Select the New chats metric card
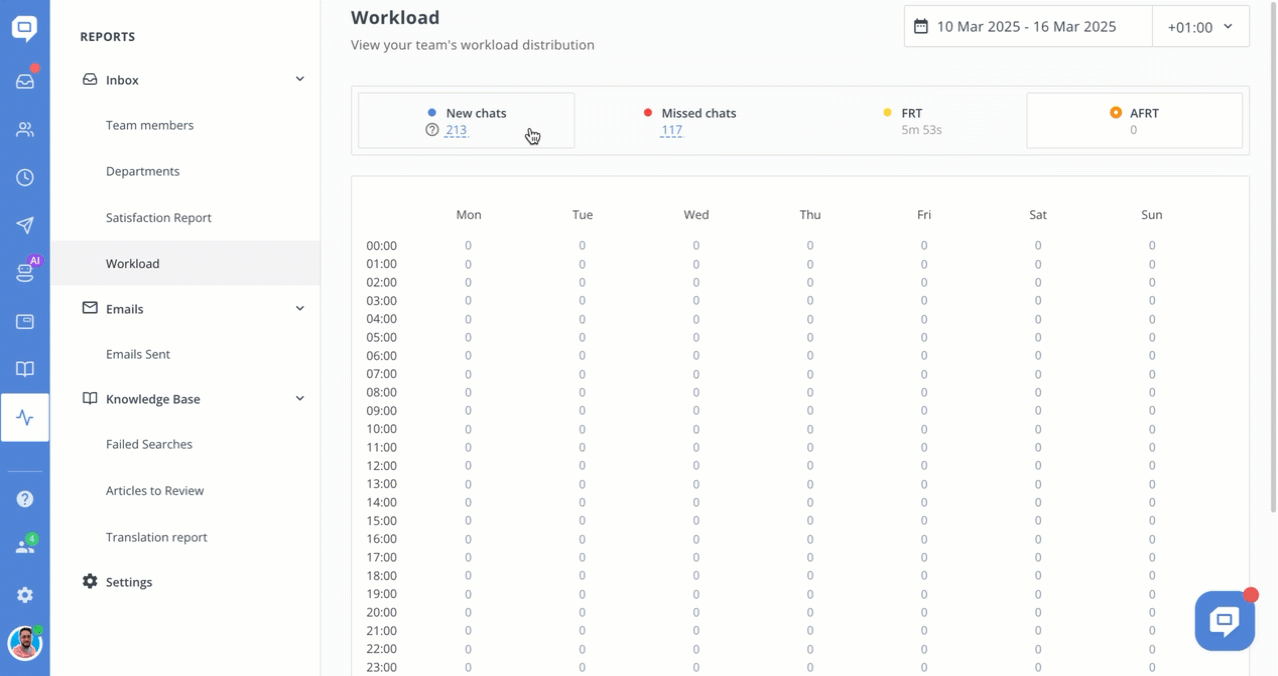 [466, 121]
